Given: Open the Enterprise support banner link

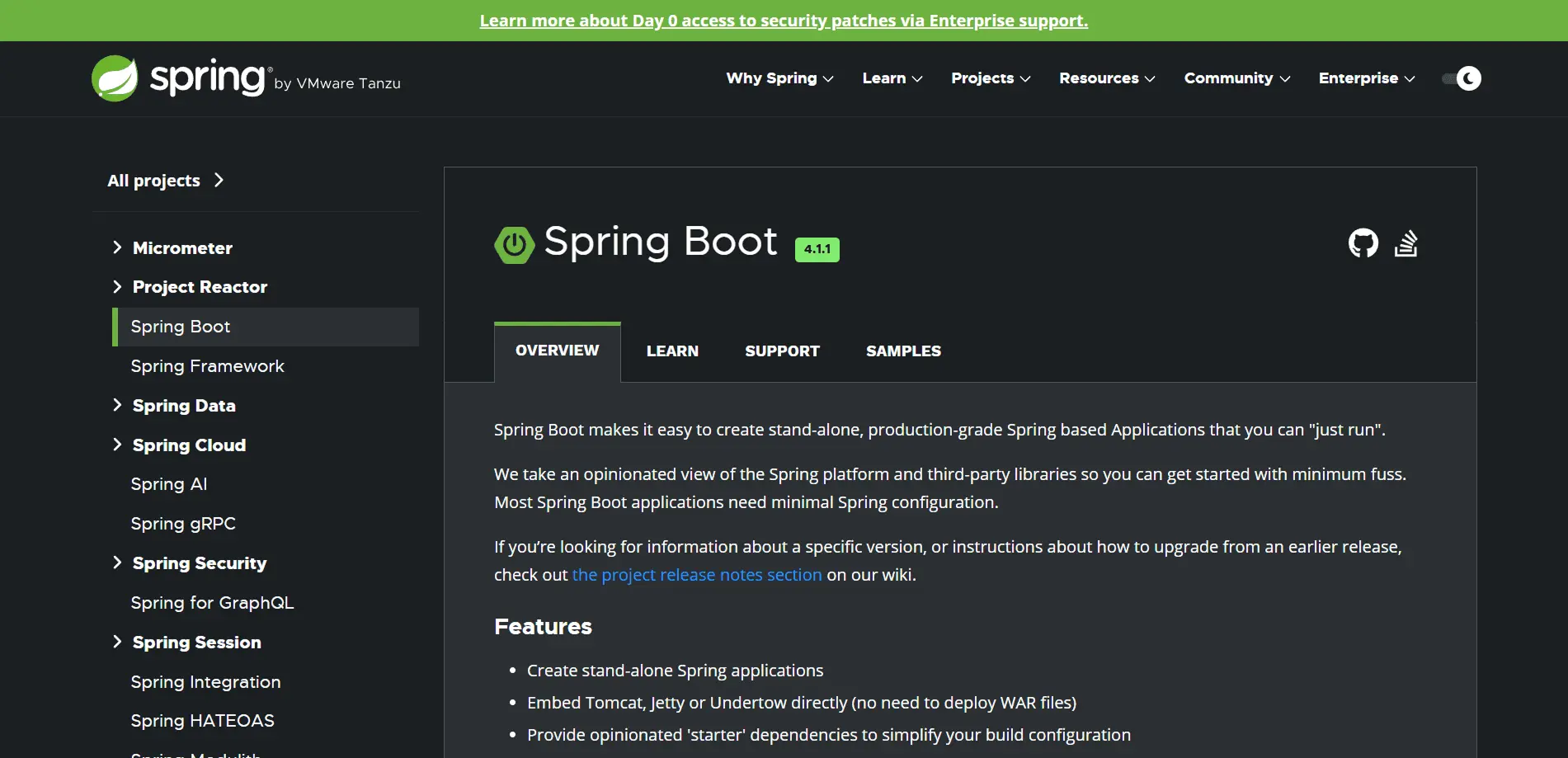Looking at the screenshot, I should coord(784,21).
